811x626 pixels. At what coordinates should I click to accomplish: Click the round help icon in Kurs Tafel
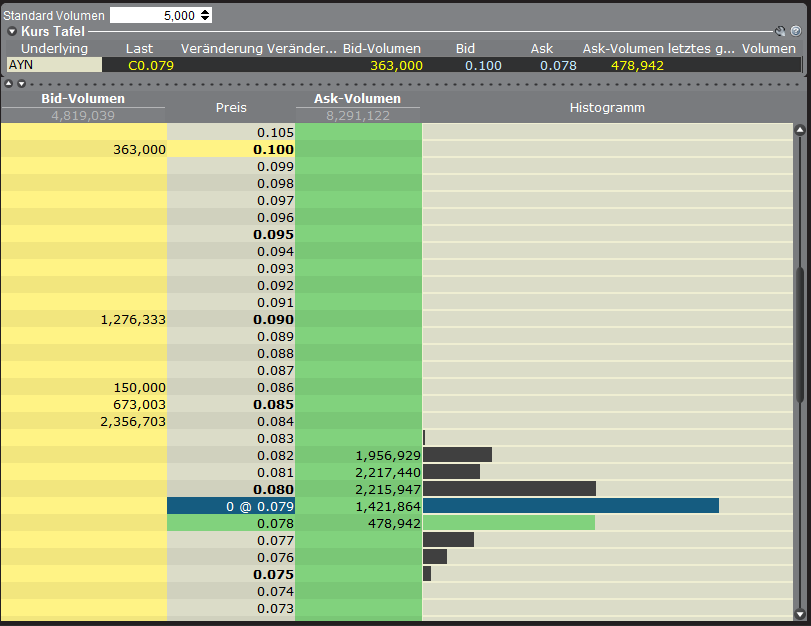[x=795, y=31]
